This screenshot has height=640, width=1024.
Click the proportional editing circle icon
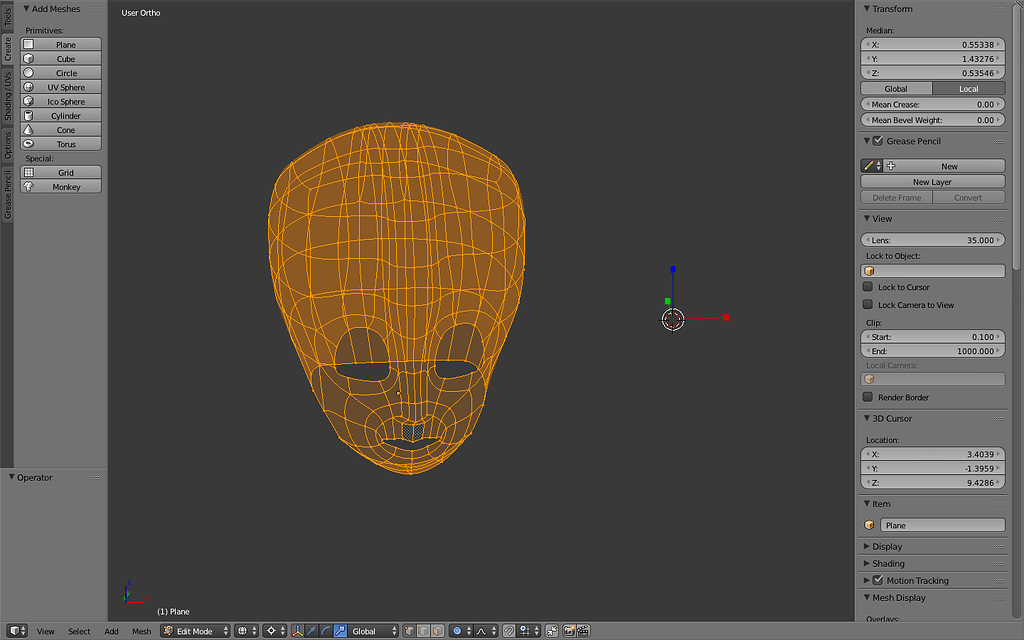click(x=461, y=631)
